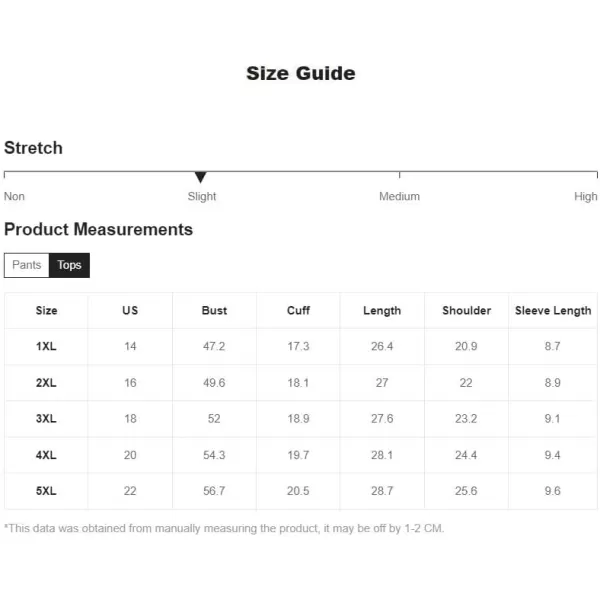The width and height of the screenshot is (600, 600).
Task: Click the Shoulder column header
Action: (466, 310)
